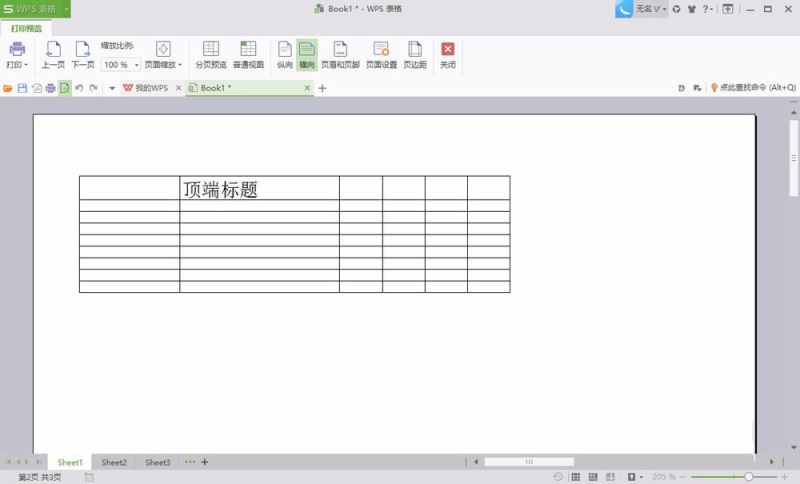Viewport: 800px width, 484px height.
Task: Click vertical scrollbar thumb
Action: pos(793,158)
